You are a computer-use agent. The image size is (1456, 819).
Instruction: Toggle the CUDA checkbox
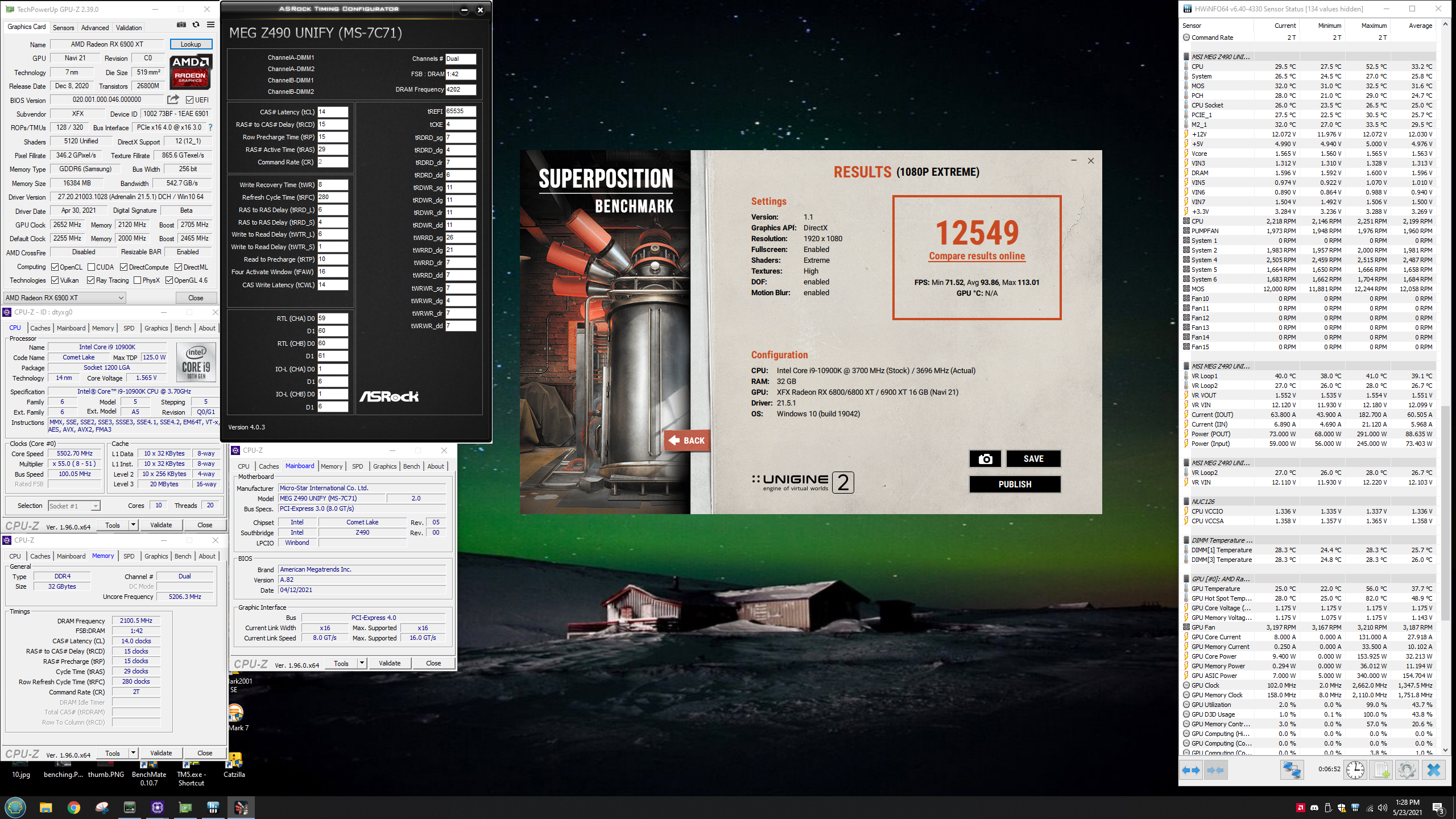(91, 267)
